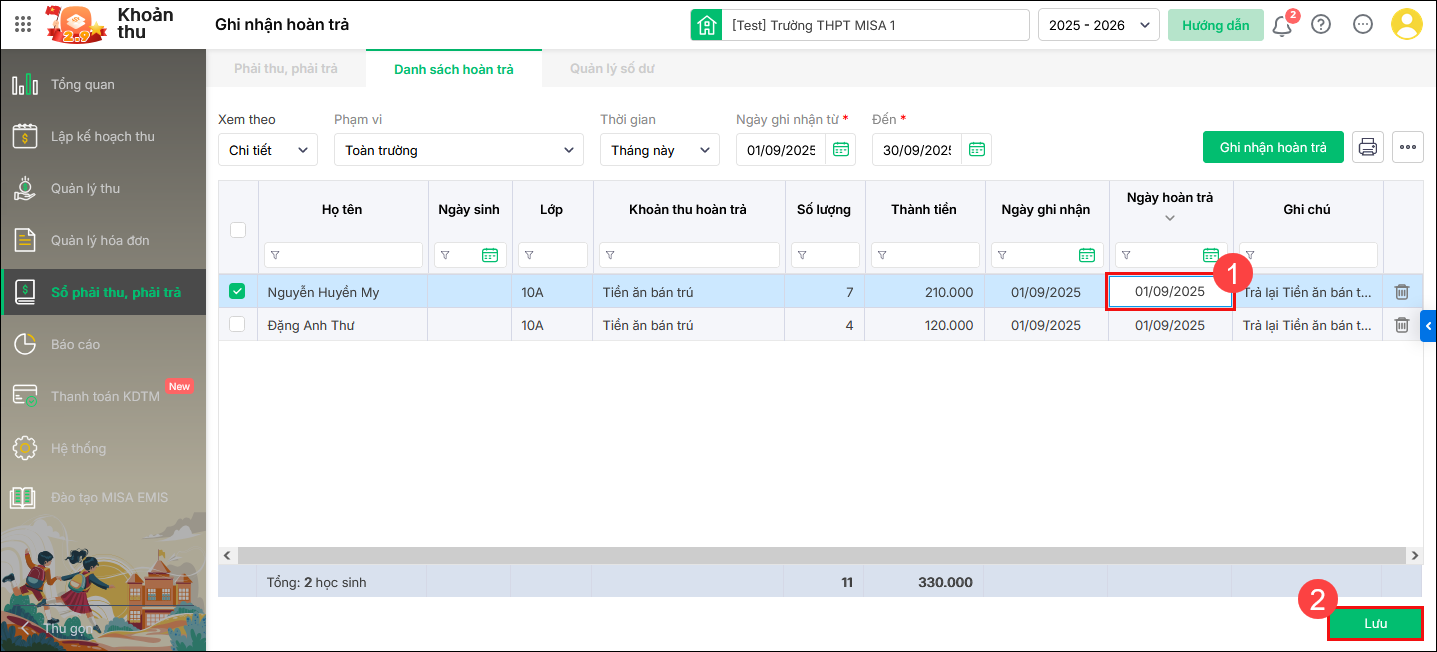This screenshot has width=1437, height=652.
Task: Click the filter icon under Lớp
Action: [529, 255]
